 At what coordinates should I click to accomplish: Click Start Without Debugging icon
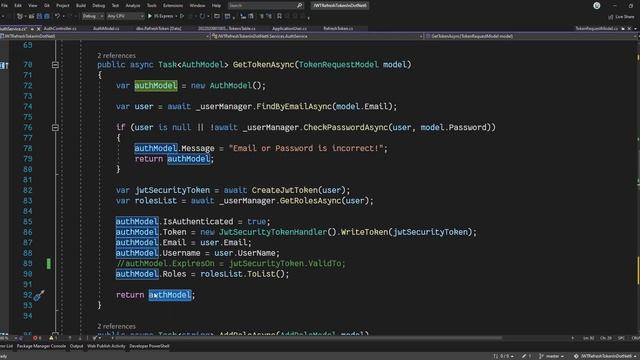(182, 16)
